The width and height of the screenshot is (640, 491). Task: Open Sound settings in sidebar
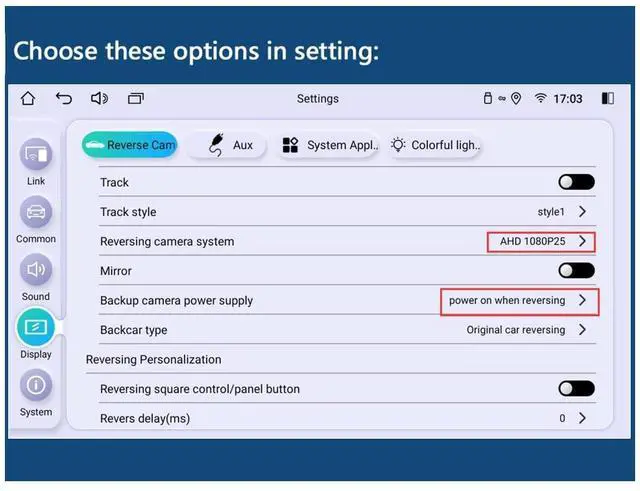(x=36, y=271)
